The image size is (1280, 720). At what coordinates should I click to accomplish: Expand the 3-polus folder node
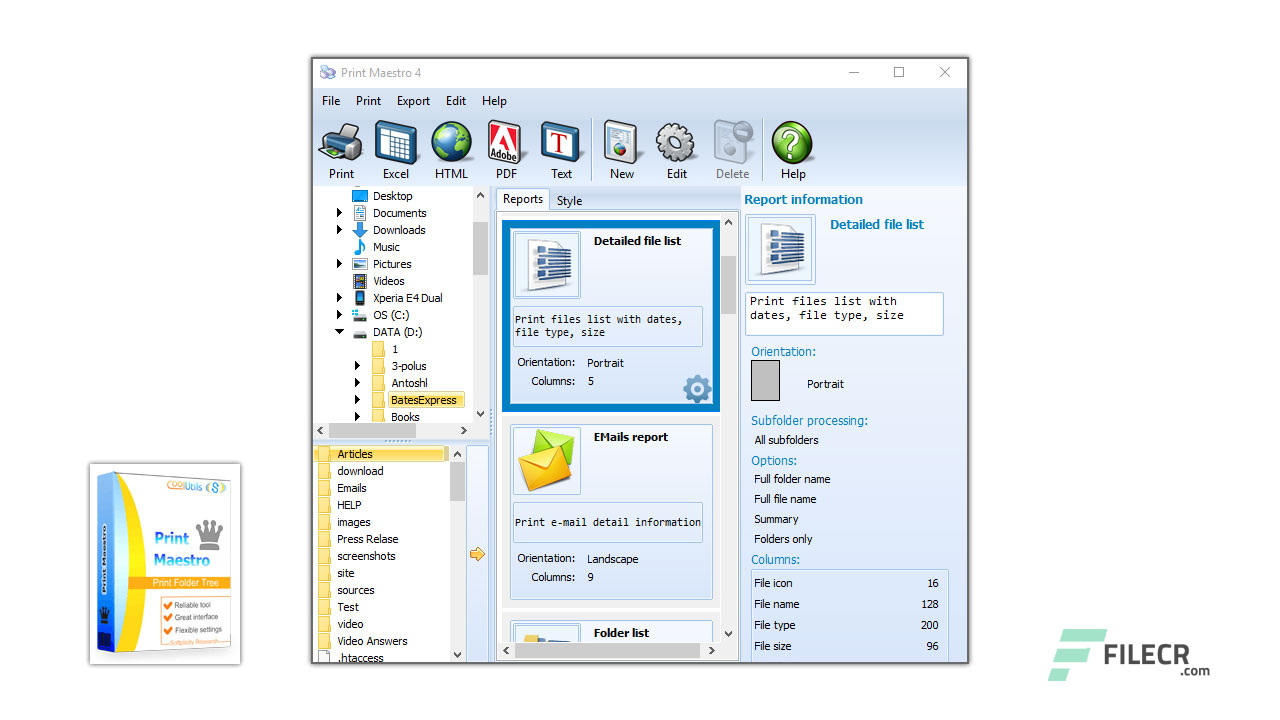coord(357,366)
